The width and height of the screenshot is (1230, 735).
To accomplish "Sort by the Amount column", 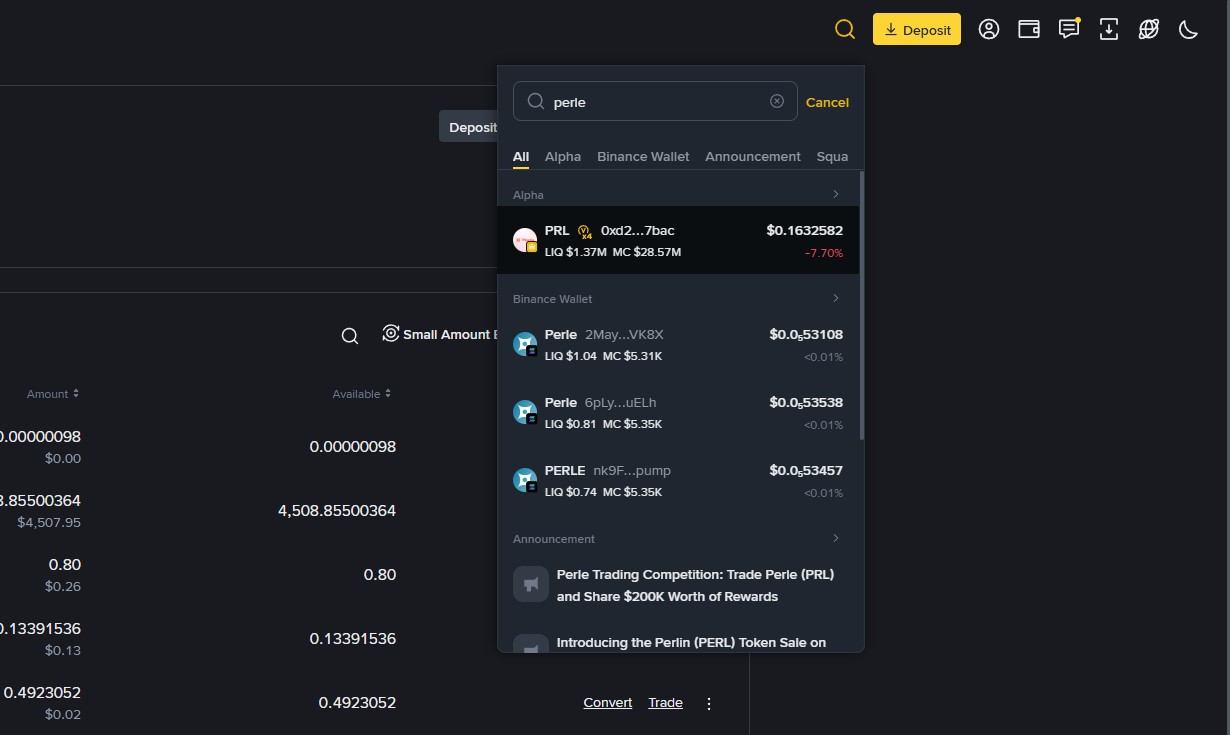I will (x=53, y=394).
